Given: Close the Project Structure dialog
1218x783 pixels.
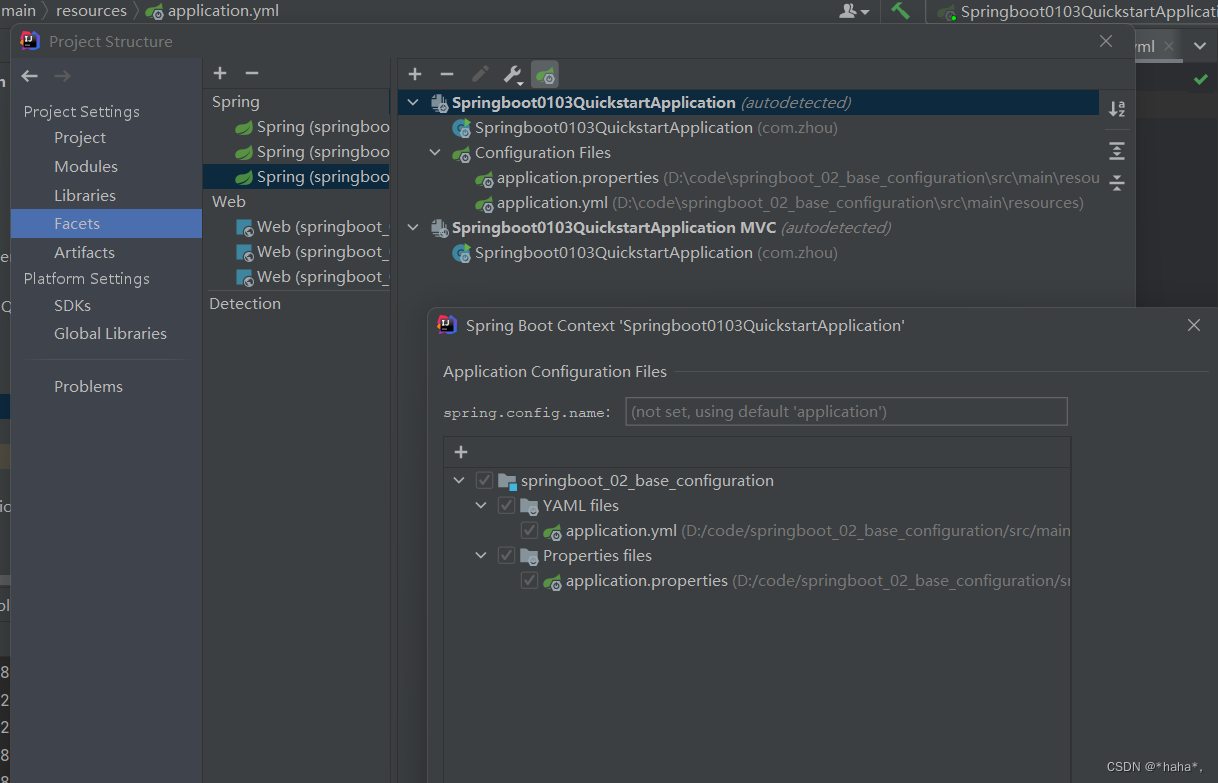Looking at the screenshot, I should click(x=1106, y=41).
